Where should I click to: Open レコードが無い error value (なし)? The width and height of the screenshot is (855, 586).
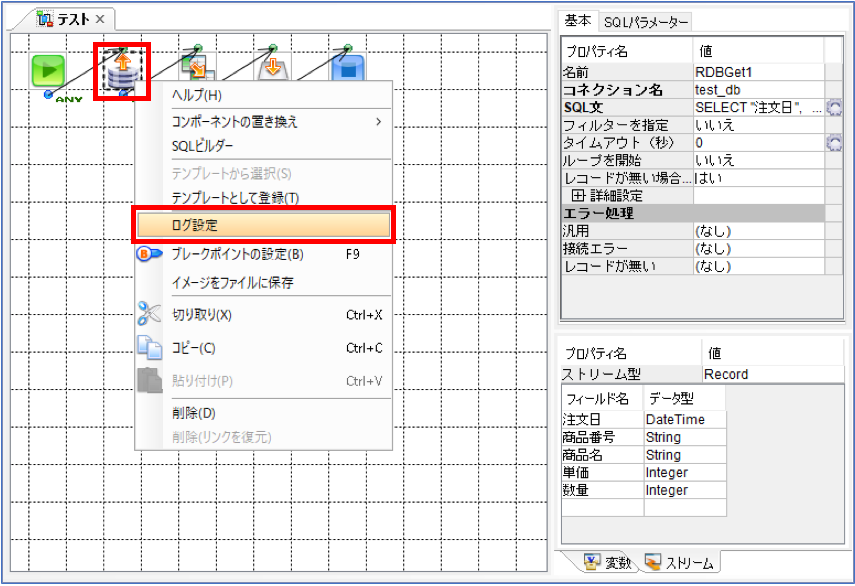click(759, 266)
